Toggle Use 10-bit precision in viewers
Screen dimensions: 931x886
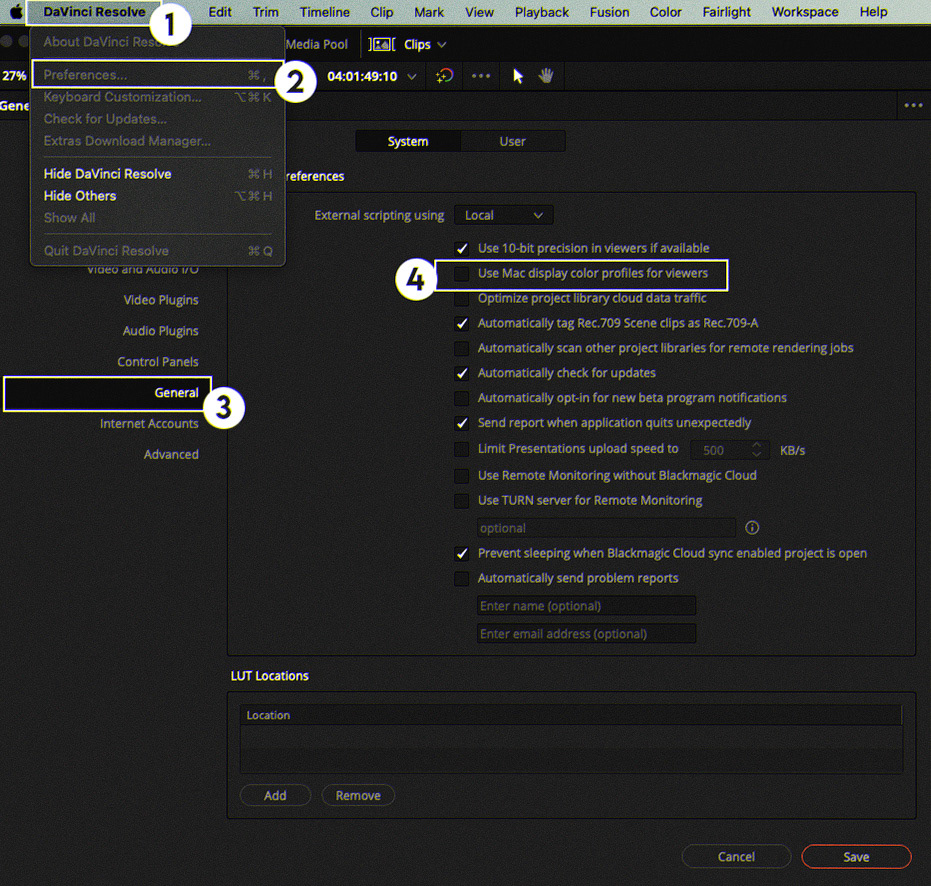click(461, 248)
